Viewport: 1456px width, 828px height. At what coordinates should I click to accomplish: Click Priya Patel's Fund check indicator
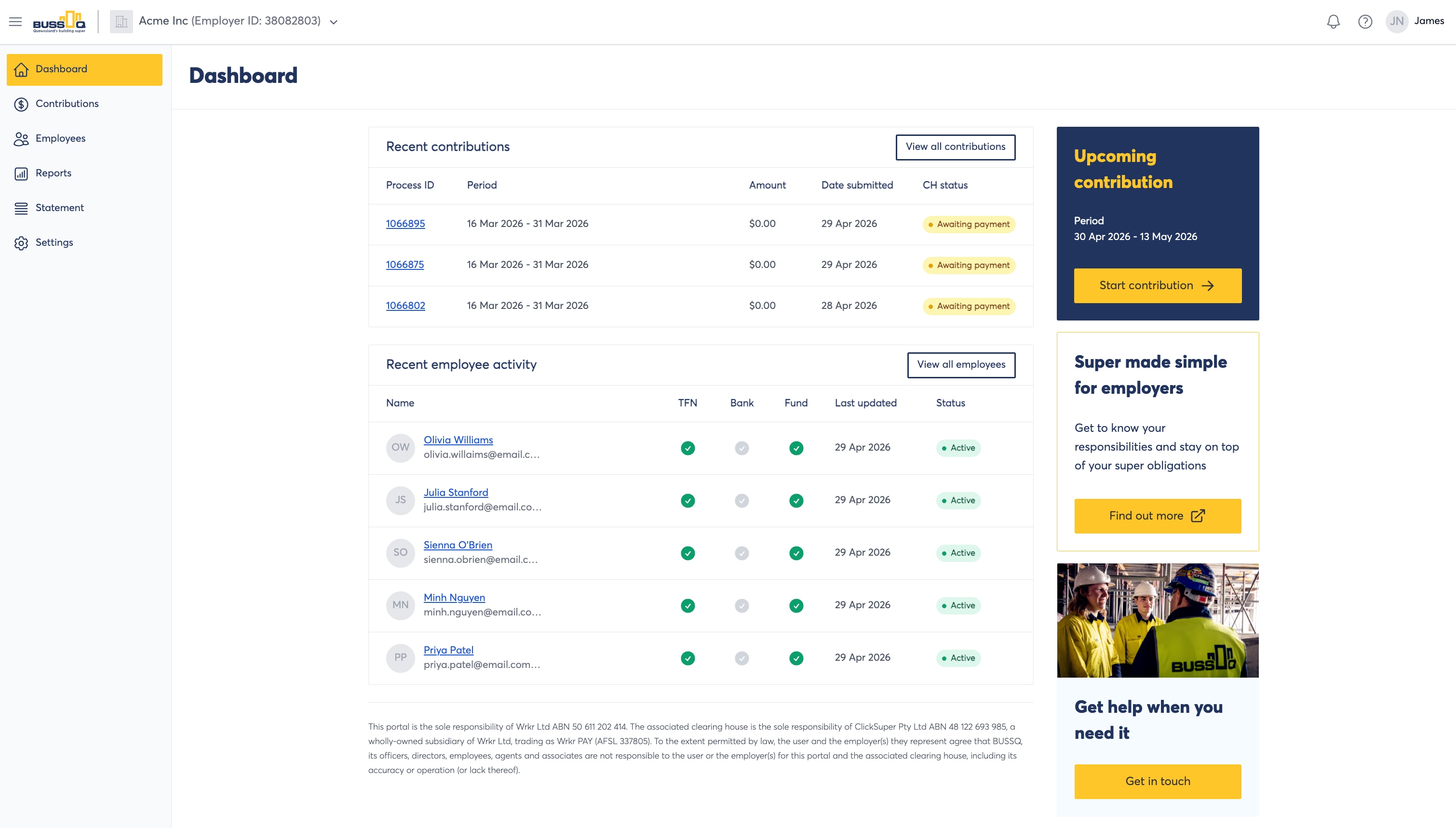(x=796, y=658)
